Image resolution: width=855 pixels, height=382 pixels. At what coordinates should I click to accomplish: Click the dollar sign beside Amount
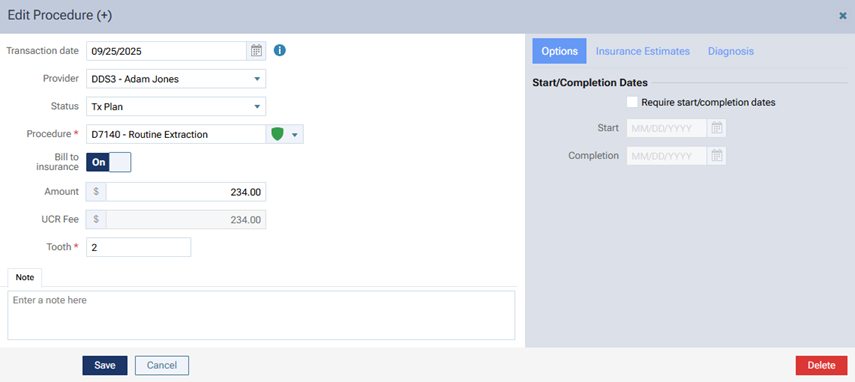pos(96,192)
